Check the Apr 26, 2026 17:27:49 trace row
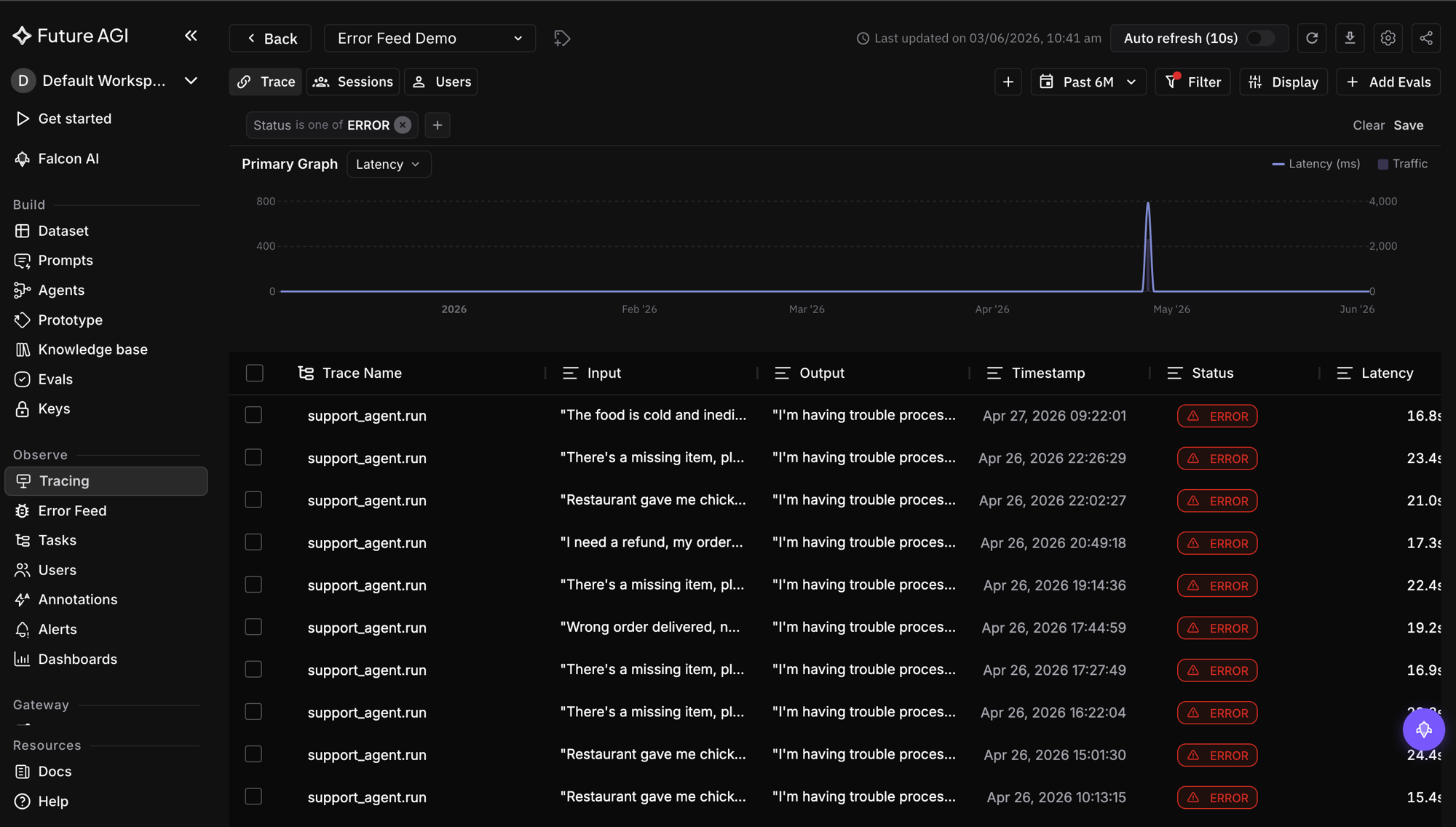The height and width of the screenshot is (827, 1456). tap(253, 669)
